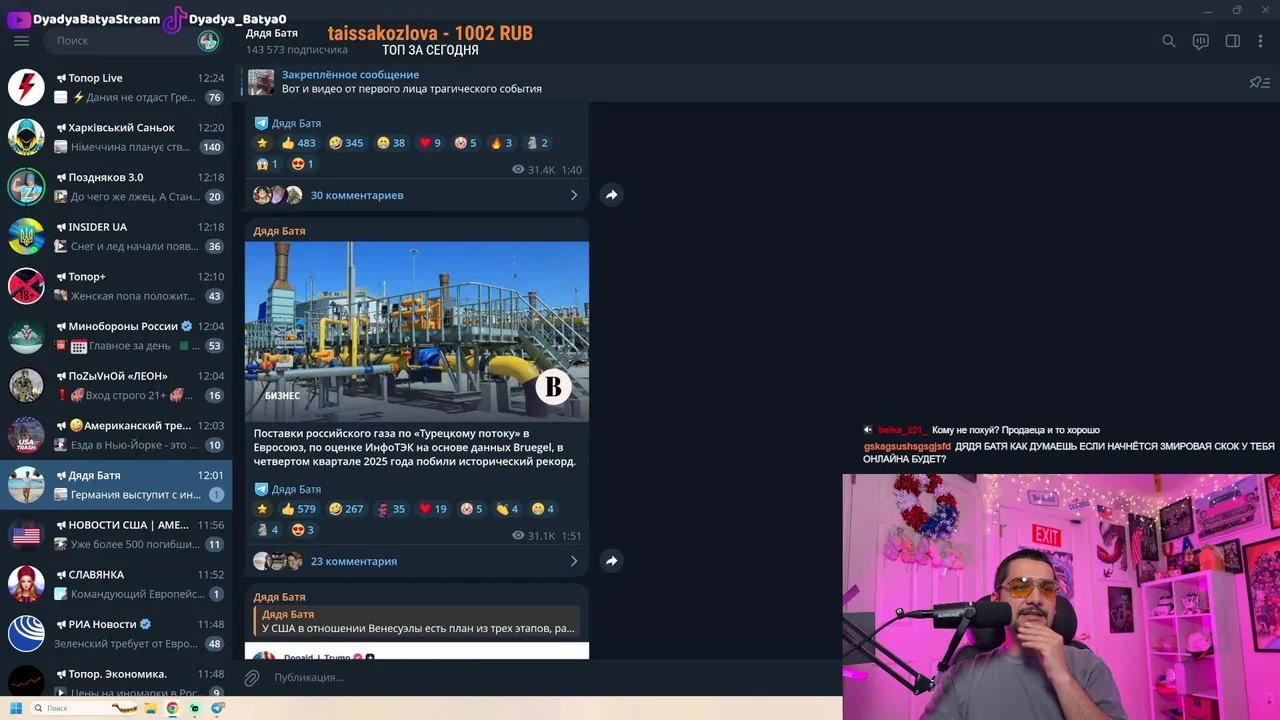Viewport: 1280px width, 720px height.
Task: Click the 143 573 подписчика subscriber count
Action: pyautogui.click(x=297, y=50)
